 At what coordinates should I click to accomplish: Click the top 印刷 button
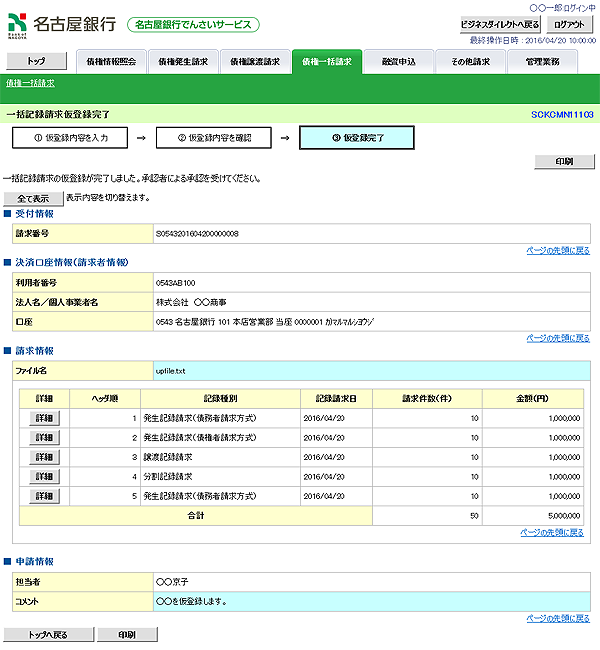point(564,162)
